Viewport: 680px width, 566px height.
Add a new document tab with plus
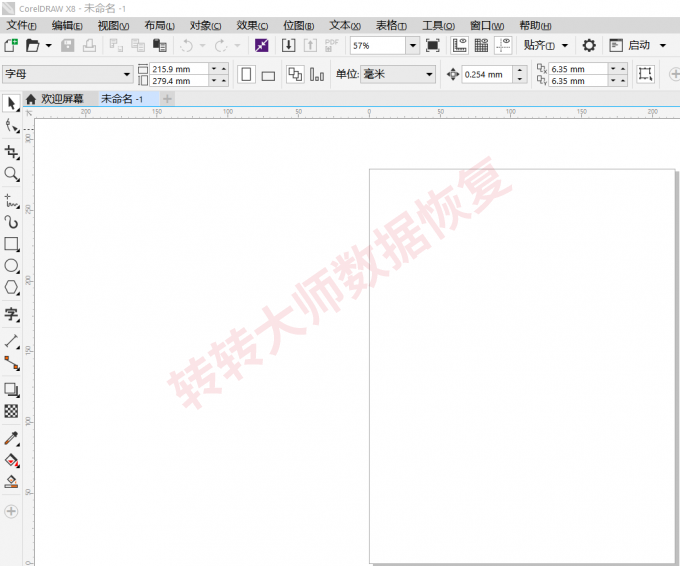tap(167, 99)
